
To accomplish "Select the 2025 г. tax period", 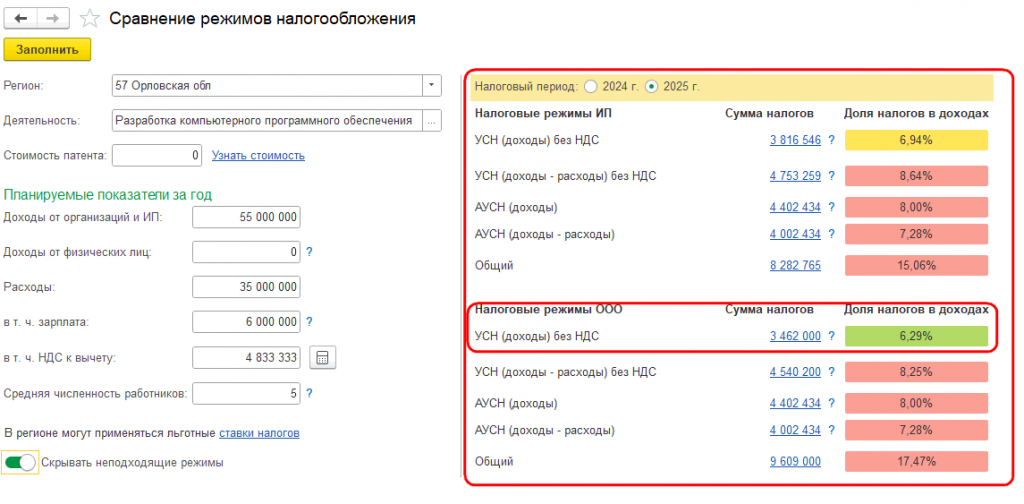I will (x=651, y=86).
